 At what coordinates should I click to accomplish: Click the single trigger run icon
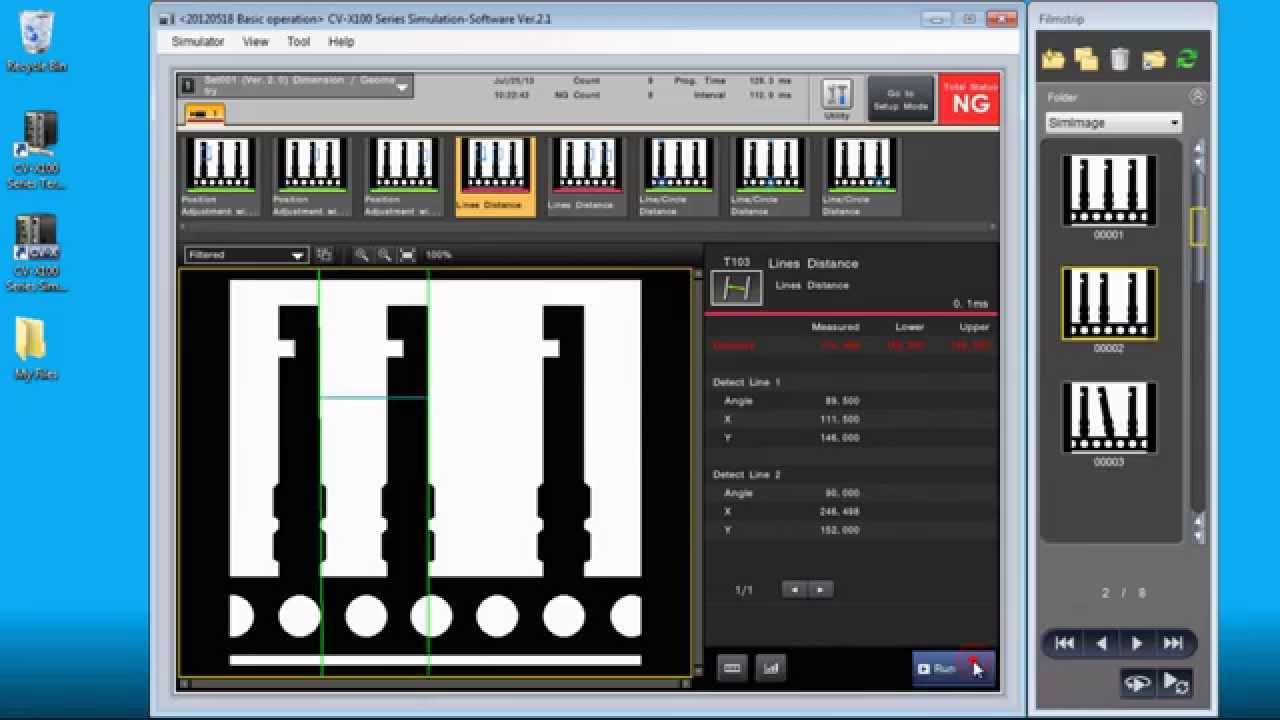click(x=1137, y=683)
